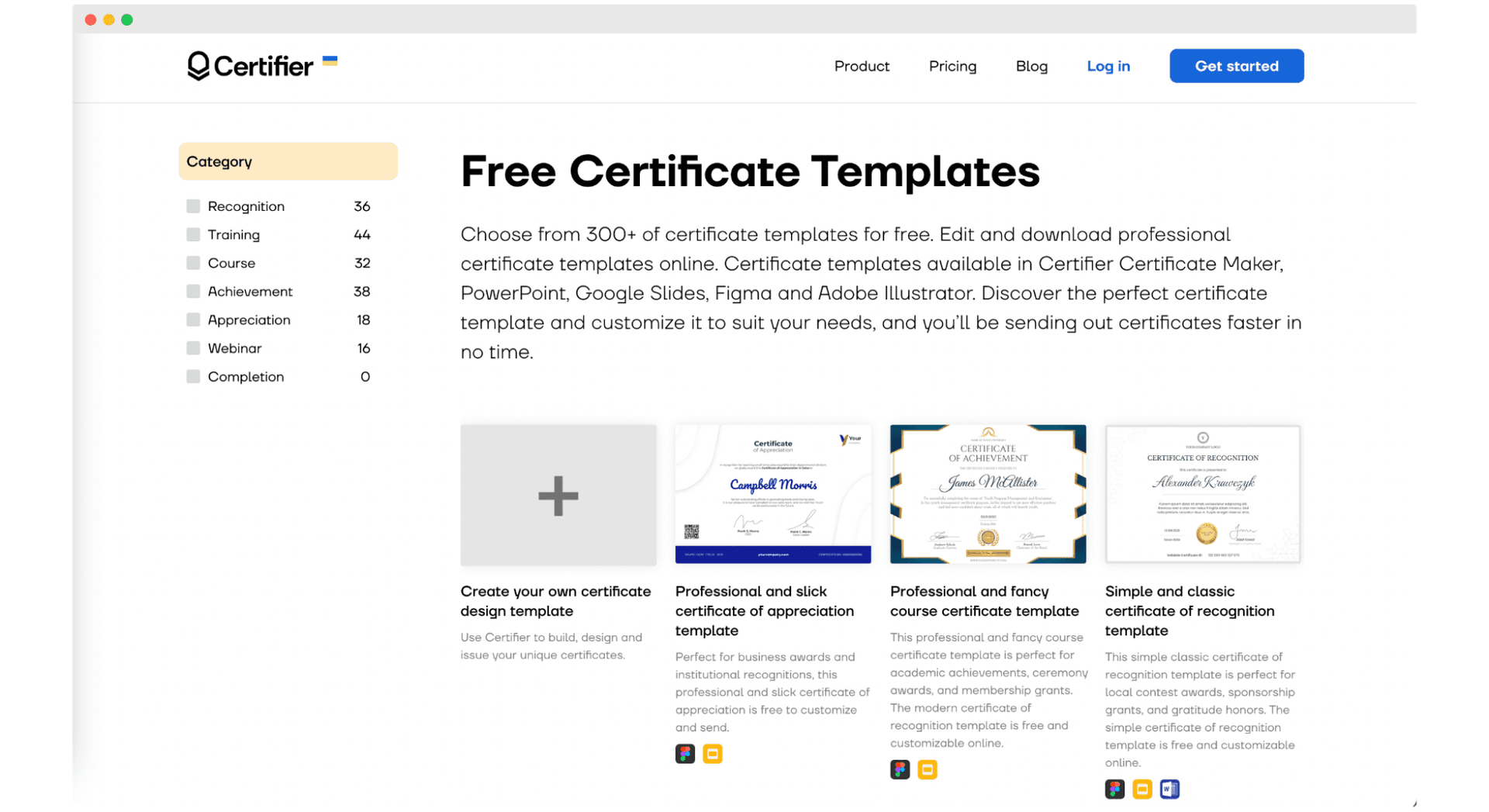This screenshot has width=1489, height=812.
Task: Open 'Professional and fancy course certificate template' title
Action: click(x=984, y=601)
